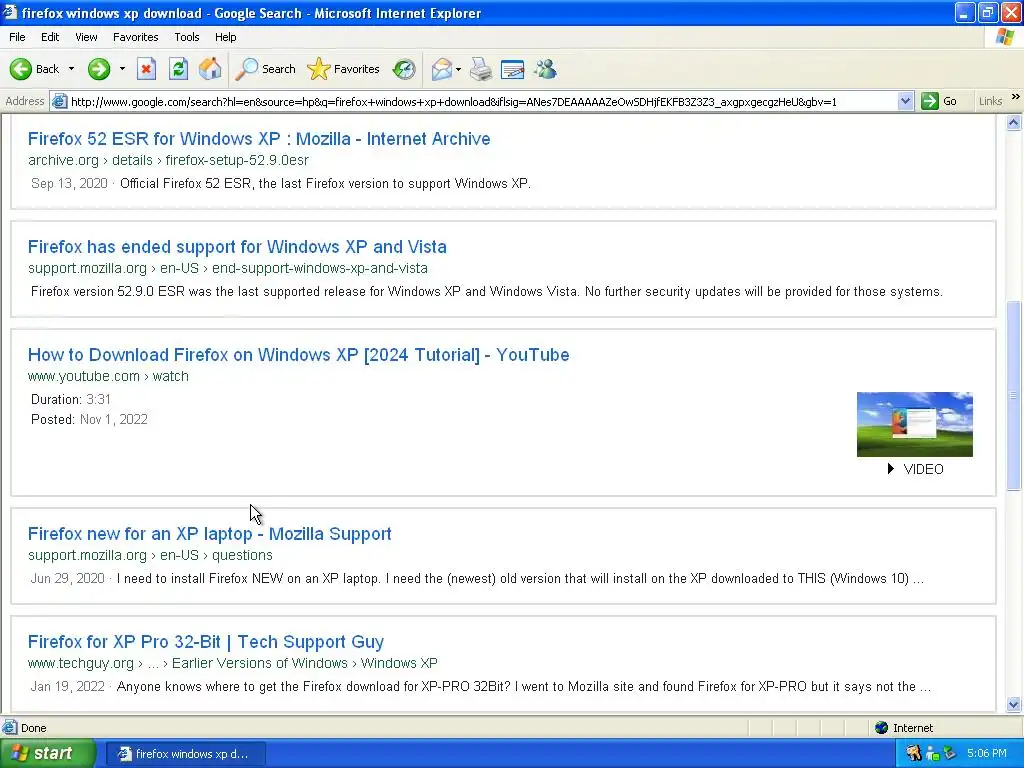Open Firefox has ended support for XP link
1024x768 pixels.
pyautogui.click(x=237, y=247)
